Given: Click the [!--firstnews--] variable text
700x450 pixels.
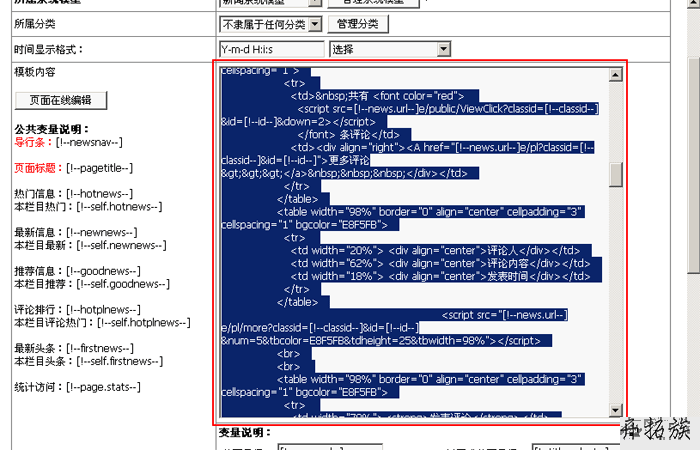Looking at the screenshot, I should pos(100,349).
